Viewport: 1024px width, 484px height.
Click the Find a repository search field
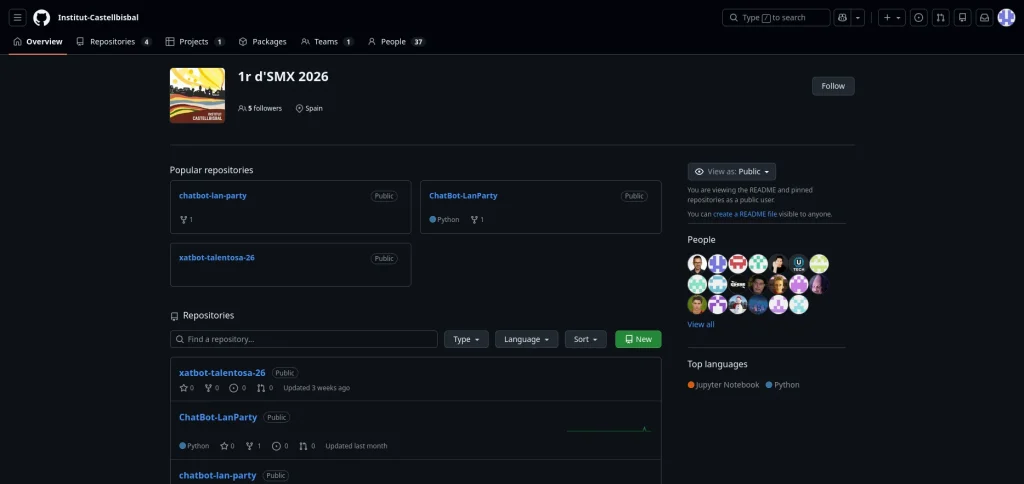pyautogui.click(x=304, y=339)
